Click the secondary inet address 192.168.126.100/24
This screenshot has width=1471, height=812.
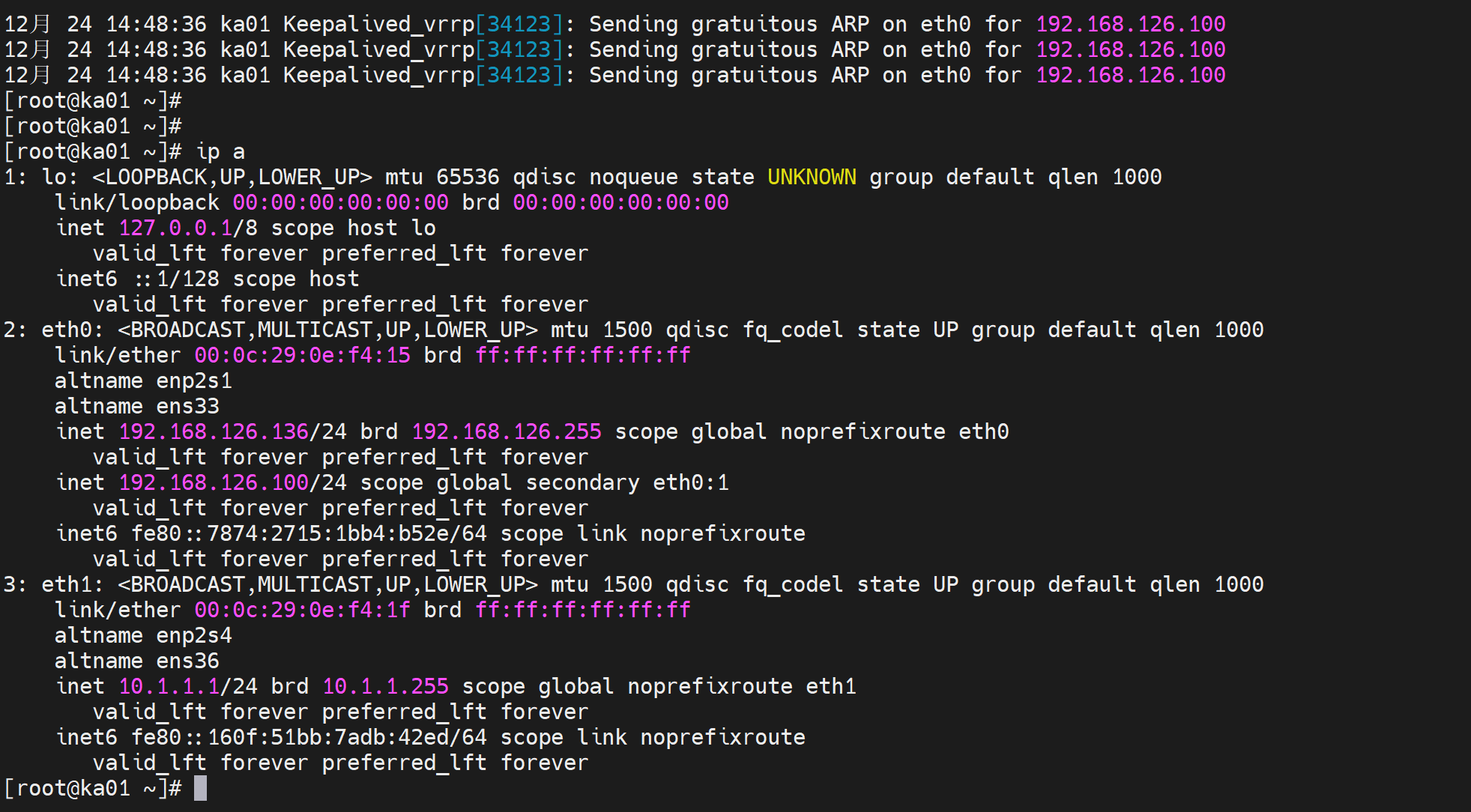232,483
